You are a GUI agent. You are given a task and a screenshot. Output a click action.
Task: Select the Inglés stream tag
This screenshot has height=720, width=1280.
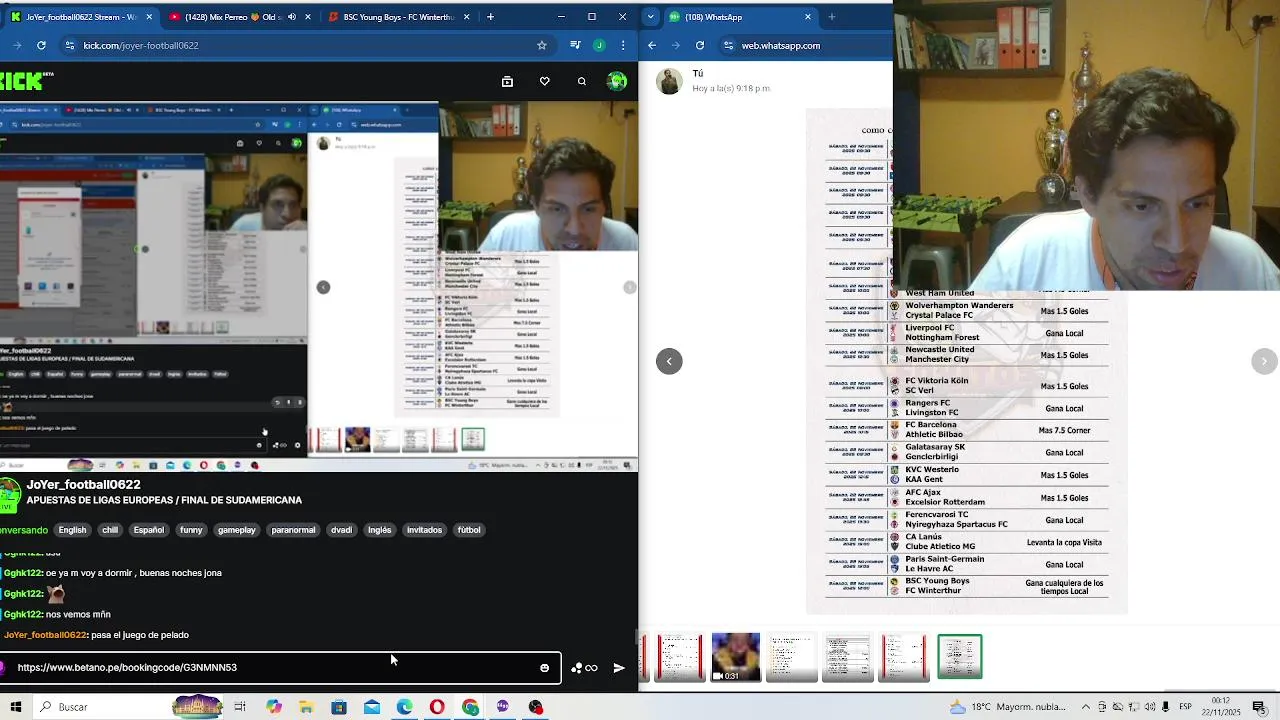(x=380, y=530)
